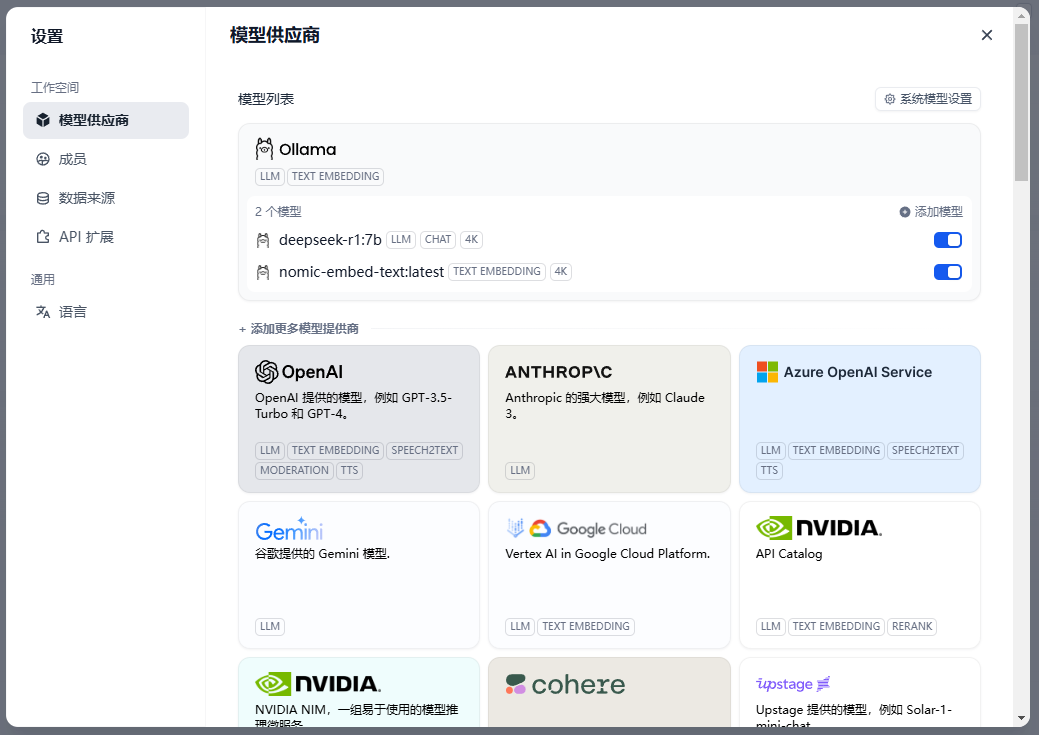Select the Gemini provider card description

pos(323,553)
